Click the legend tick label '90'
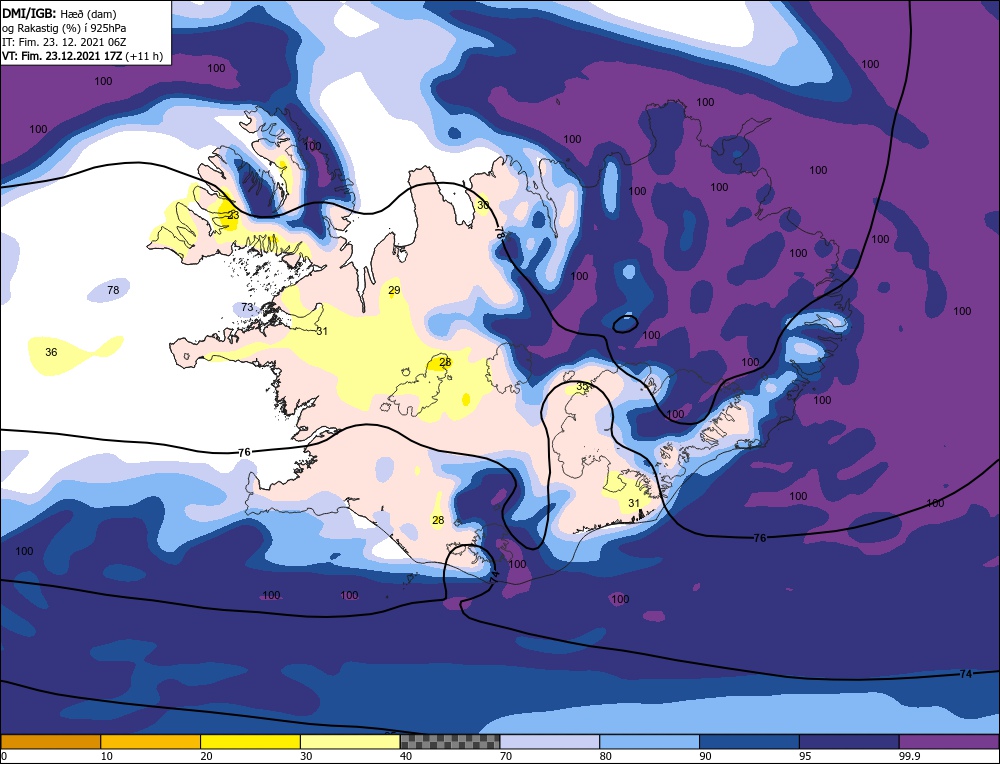Screen dimensions: 1000x764 click(x=705, y=756)
